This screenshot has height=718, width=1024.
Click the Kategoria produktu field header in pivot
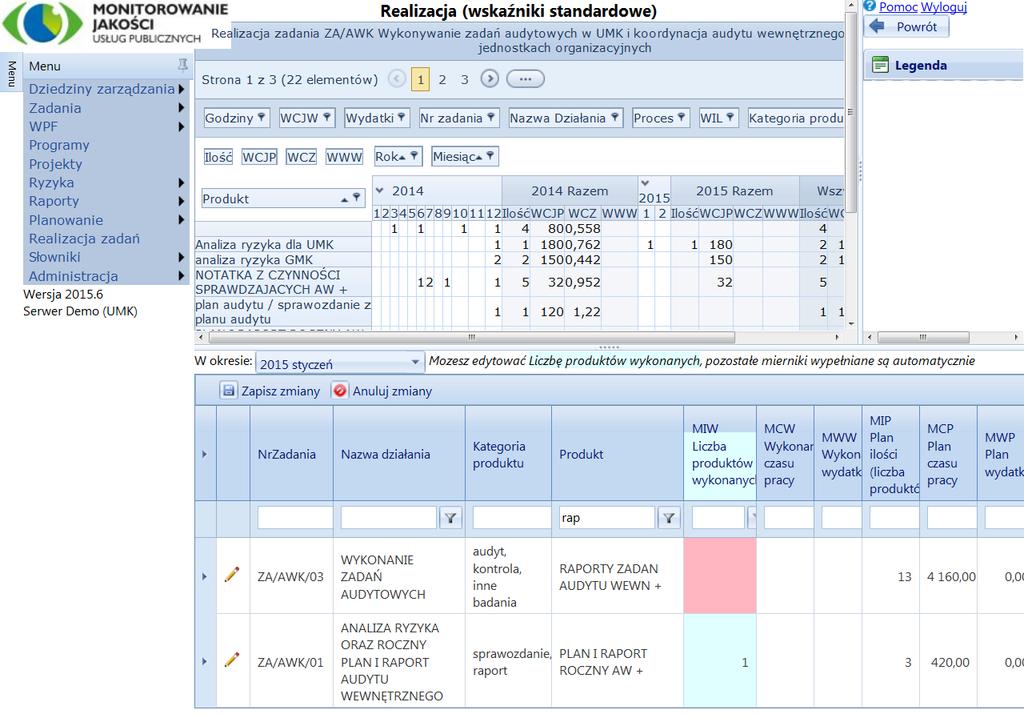tap(796, 118)
